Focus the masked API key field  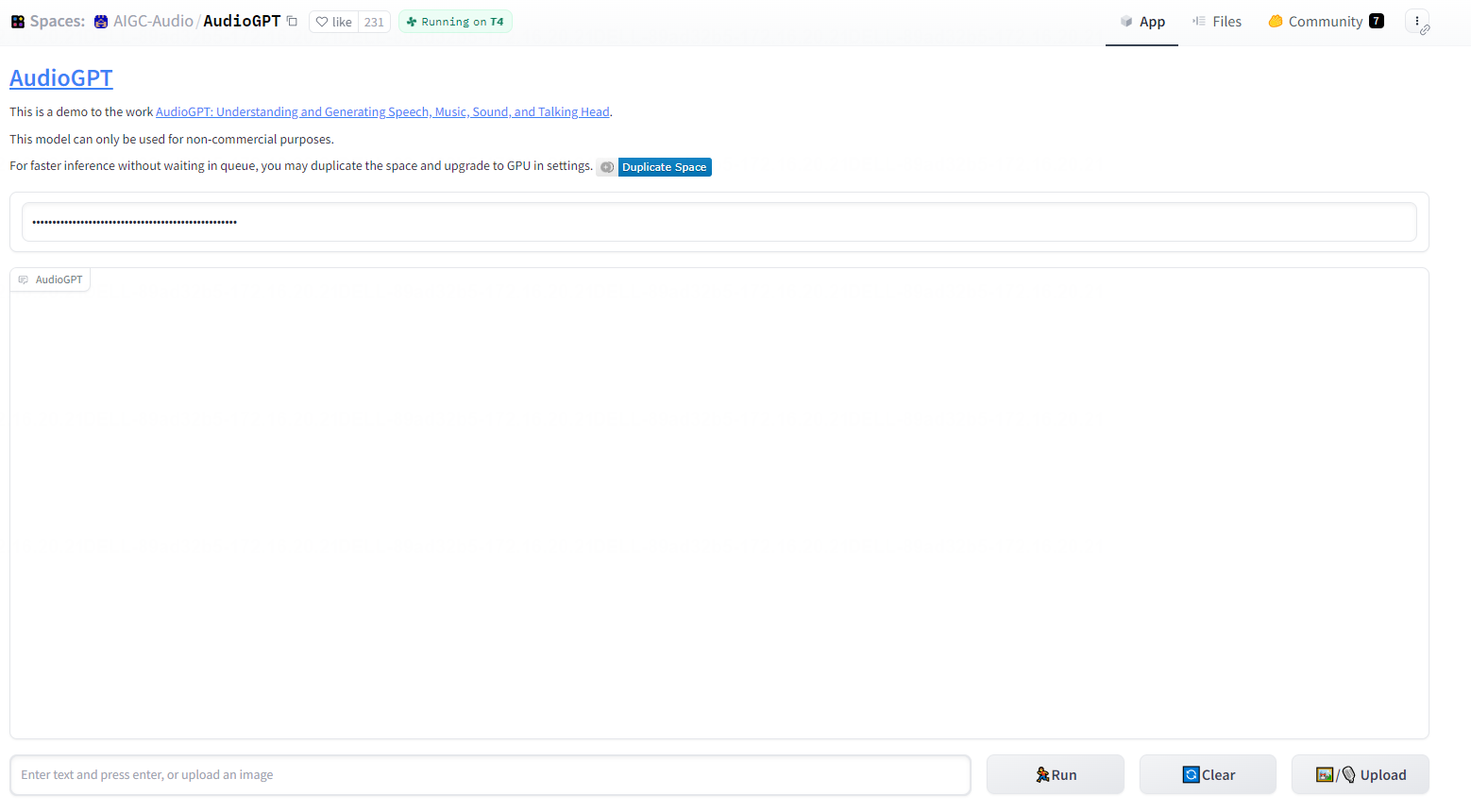719,222
